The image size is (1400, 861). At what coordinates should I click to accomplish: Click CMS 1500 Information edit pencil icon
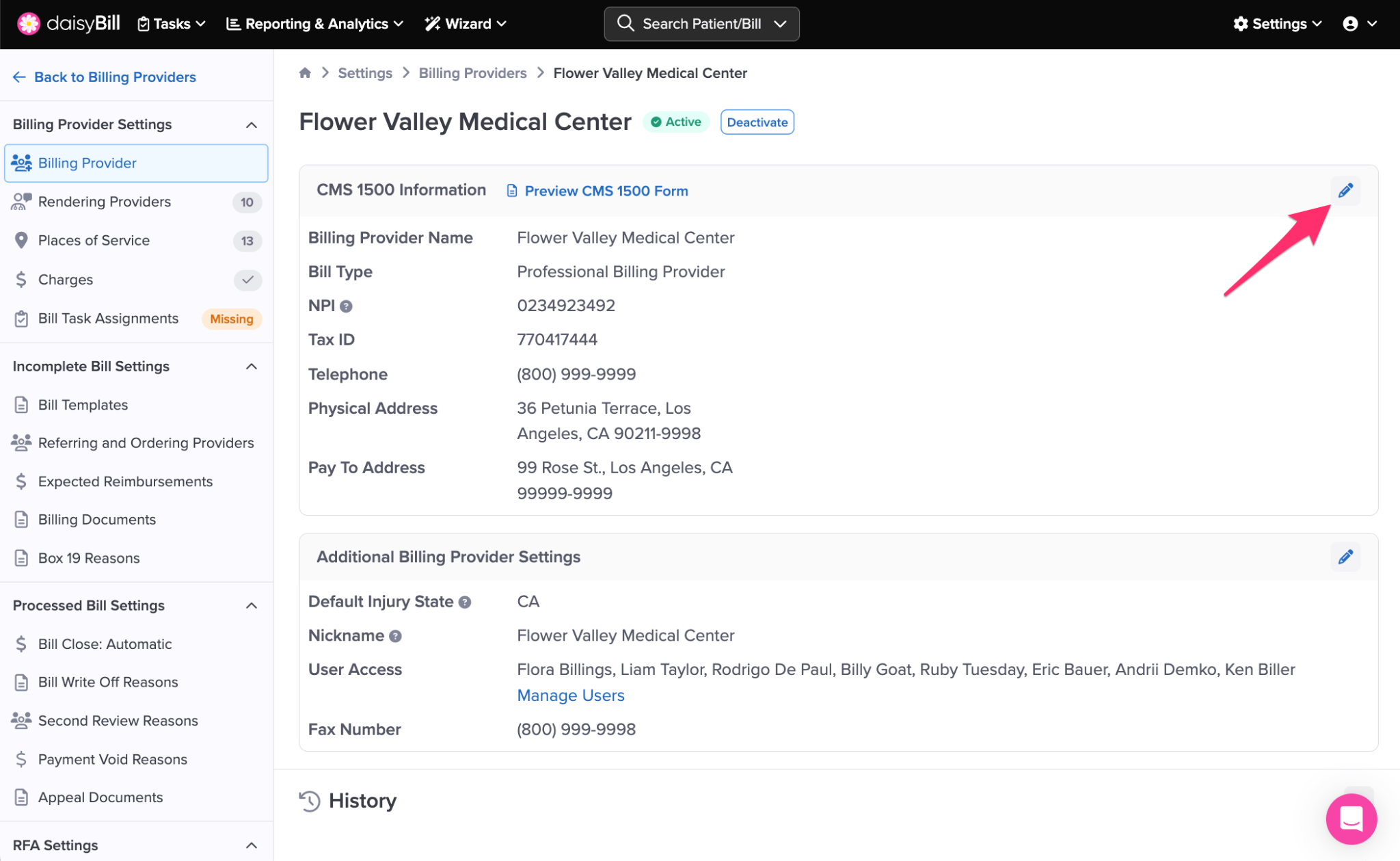click(x=1345, y=191)
